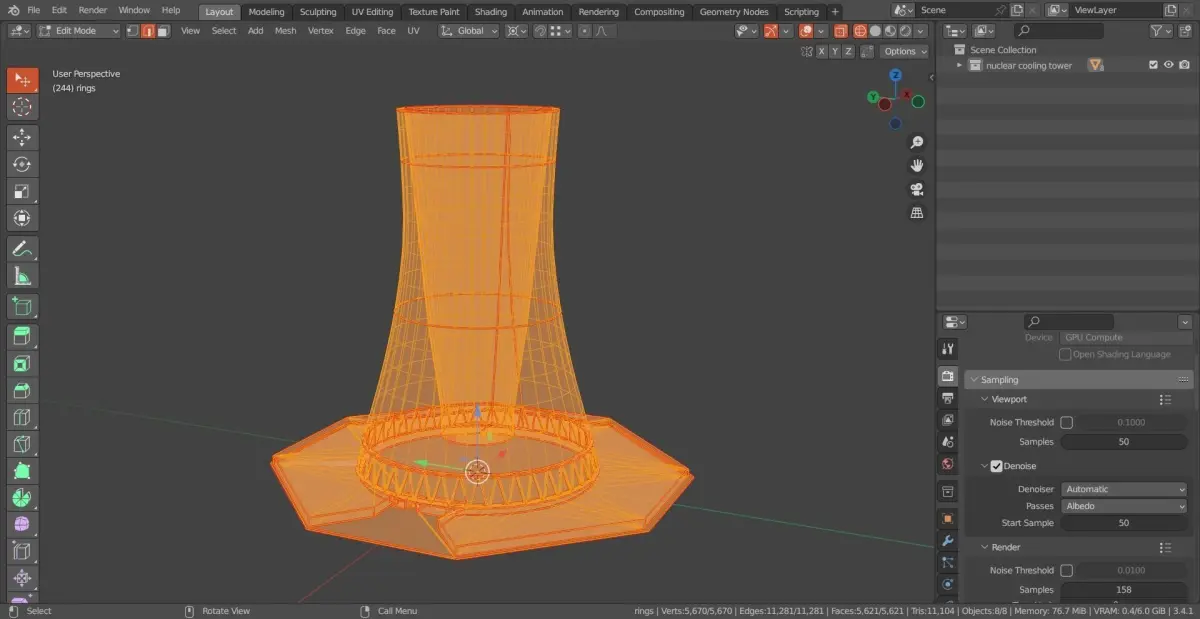The width and height of the screenshot is (1200, 619).
Task: Choose the Move tool
Action: click(x=22, y=138)
